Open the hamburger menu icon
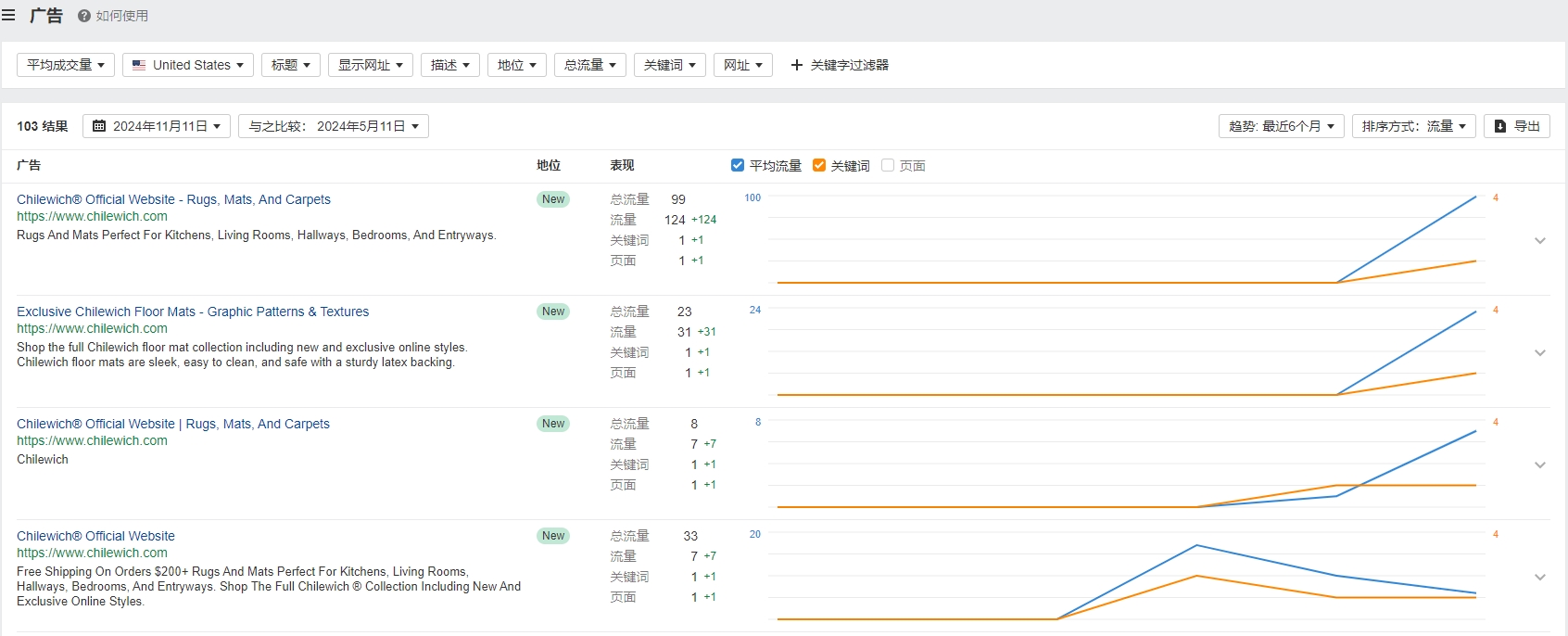The width and height of the screenshot is (1568, 636). (8, 16)
